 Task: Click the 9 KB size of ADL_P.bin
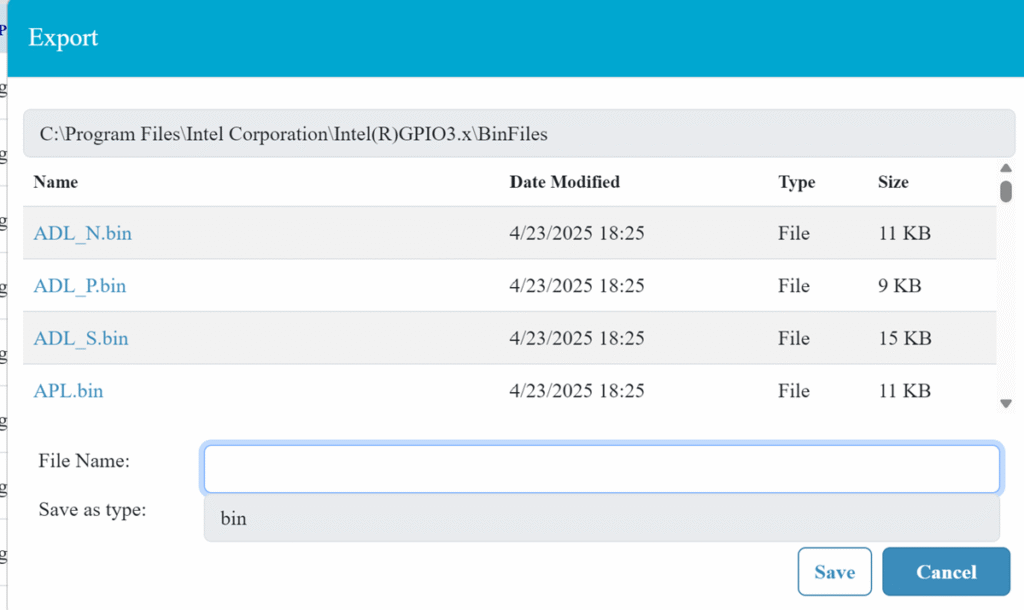899,285
